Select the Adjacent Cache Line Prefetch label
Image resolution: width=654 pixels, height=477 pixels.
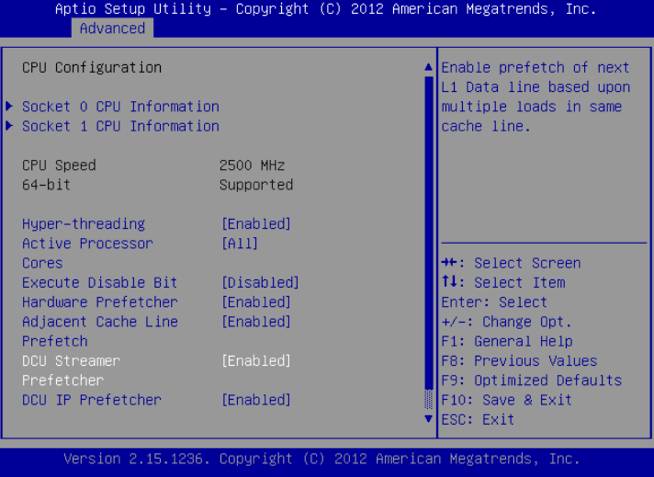click(x=100, y=331)
